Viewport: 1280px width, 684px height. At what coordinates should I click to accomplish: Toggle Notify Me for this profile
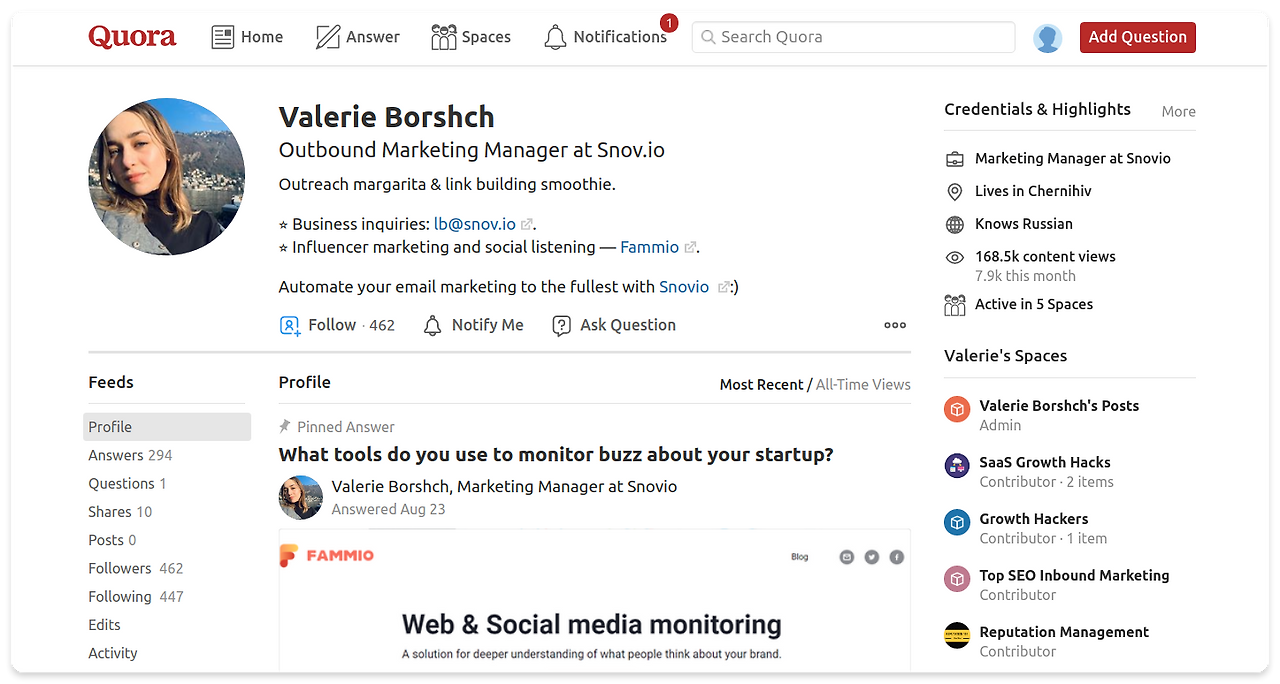pyautogui.click(x=474, y=325)
